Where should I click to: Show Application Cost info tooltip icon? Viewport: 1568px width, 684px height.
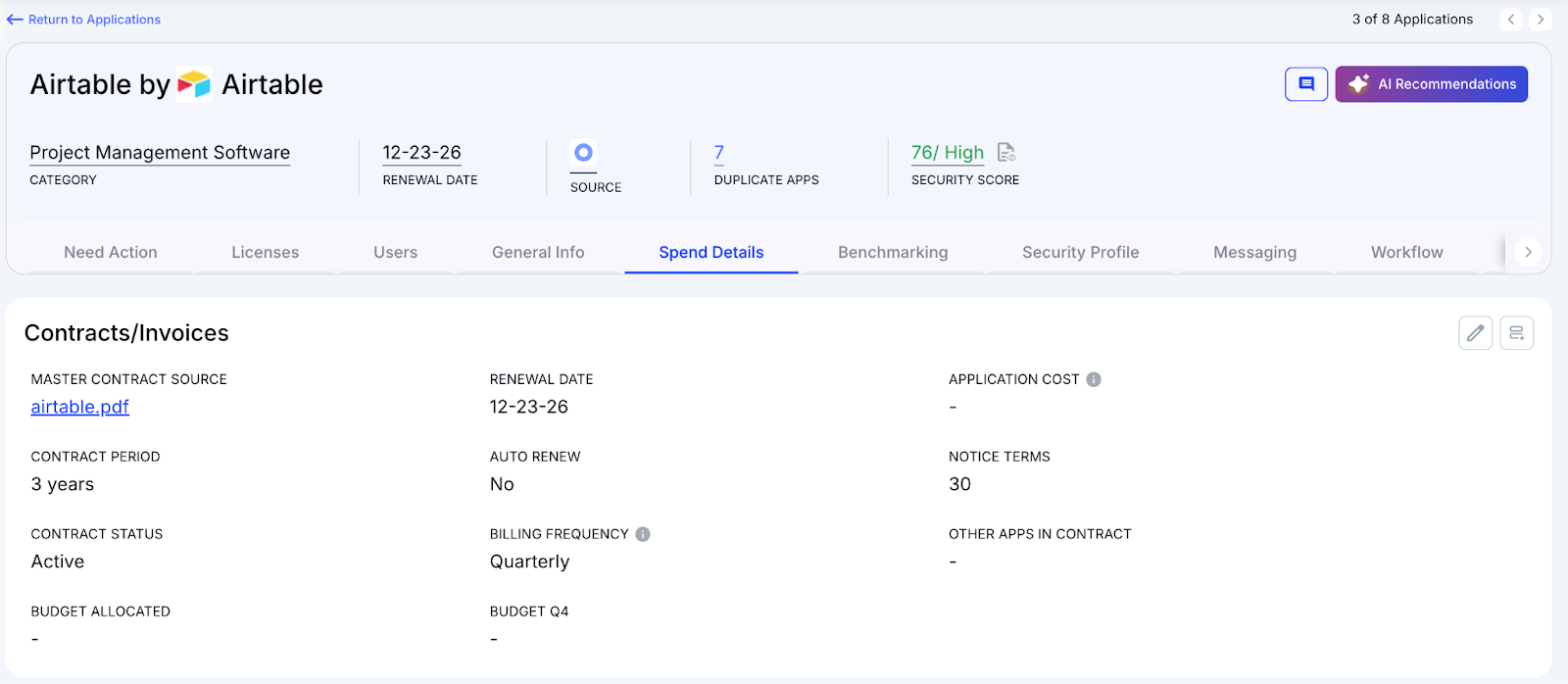coord(1094,379)
